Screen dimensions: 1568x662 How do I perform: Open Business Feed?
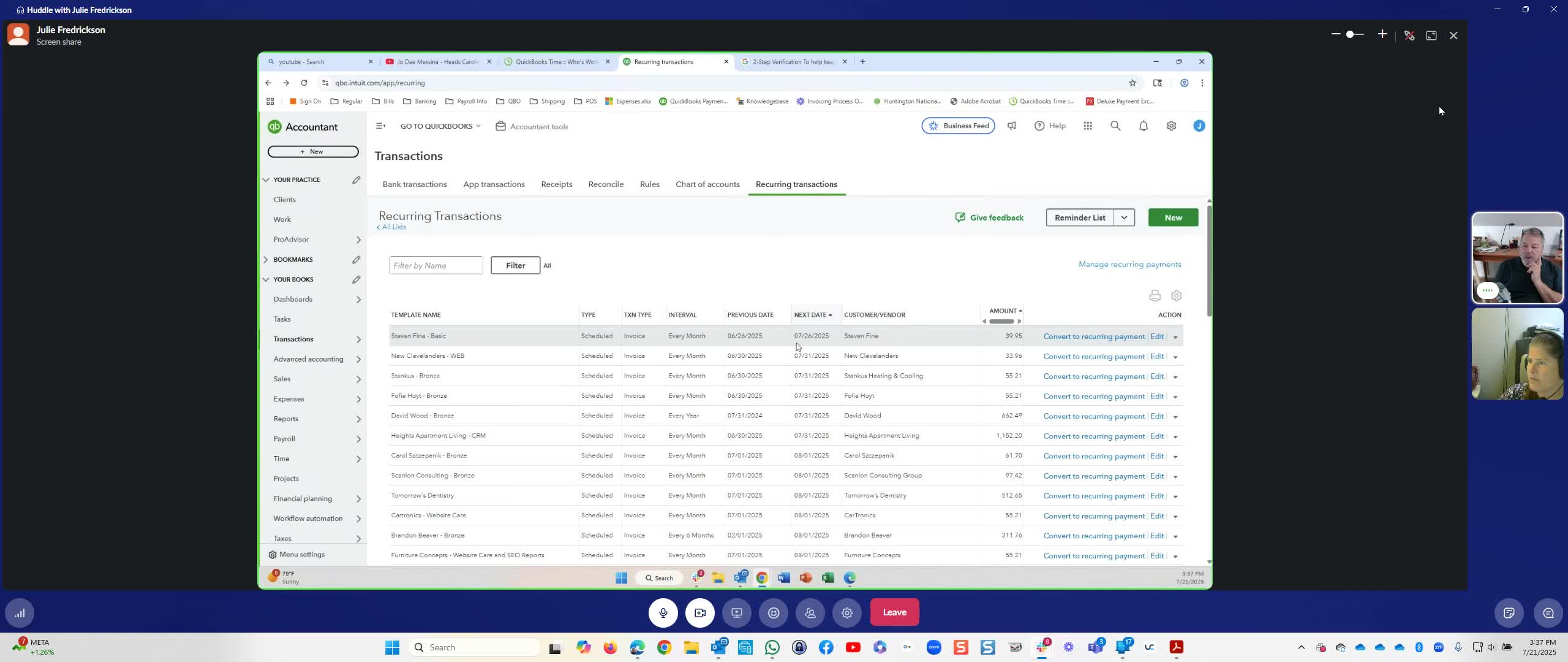coord(958,126)
